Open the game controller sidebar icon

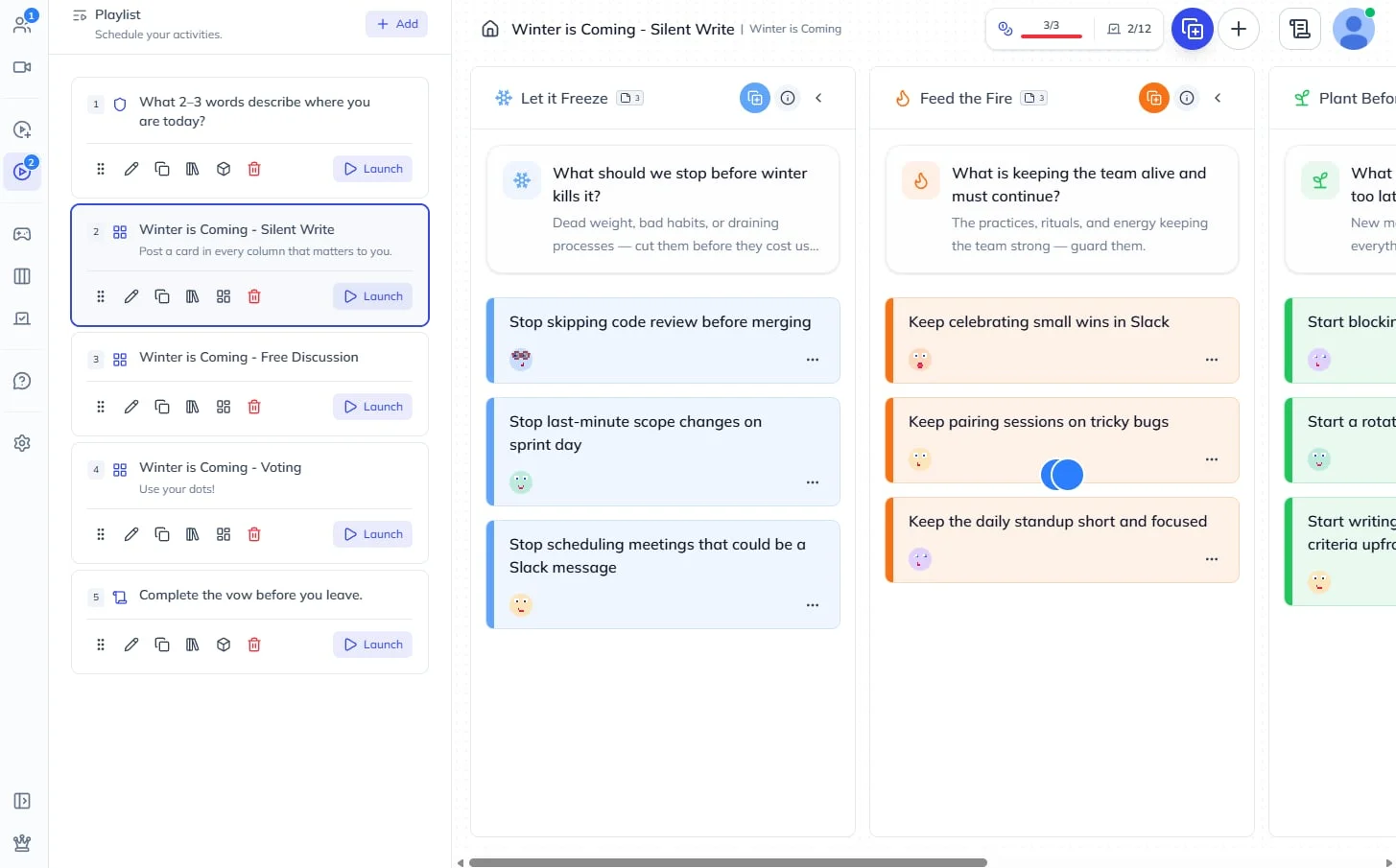point(22,234)
